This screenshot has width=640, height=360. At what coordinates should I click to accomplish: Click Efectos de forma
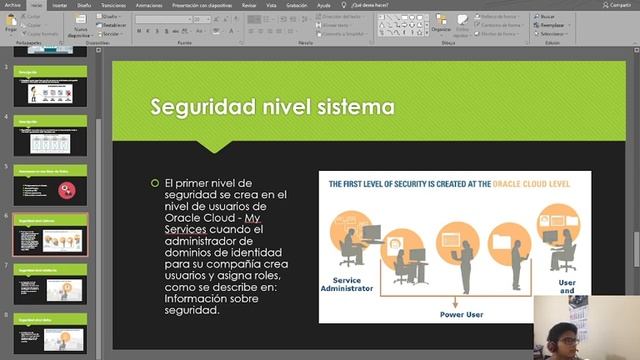pyautogui.click(x=497, y=34)
